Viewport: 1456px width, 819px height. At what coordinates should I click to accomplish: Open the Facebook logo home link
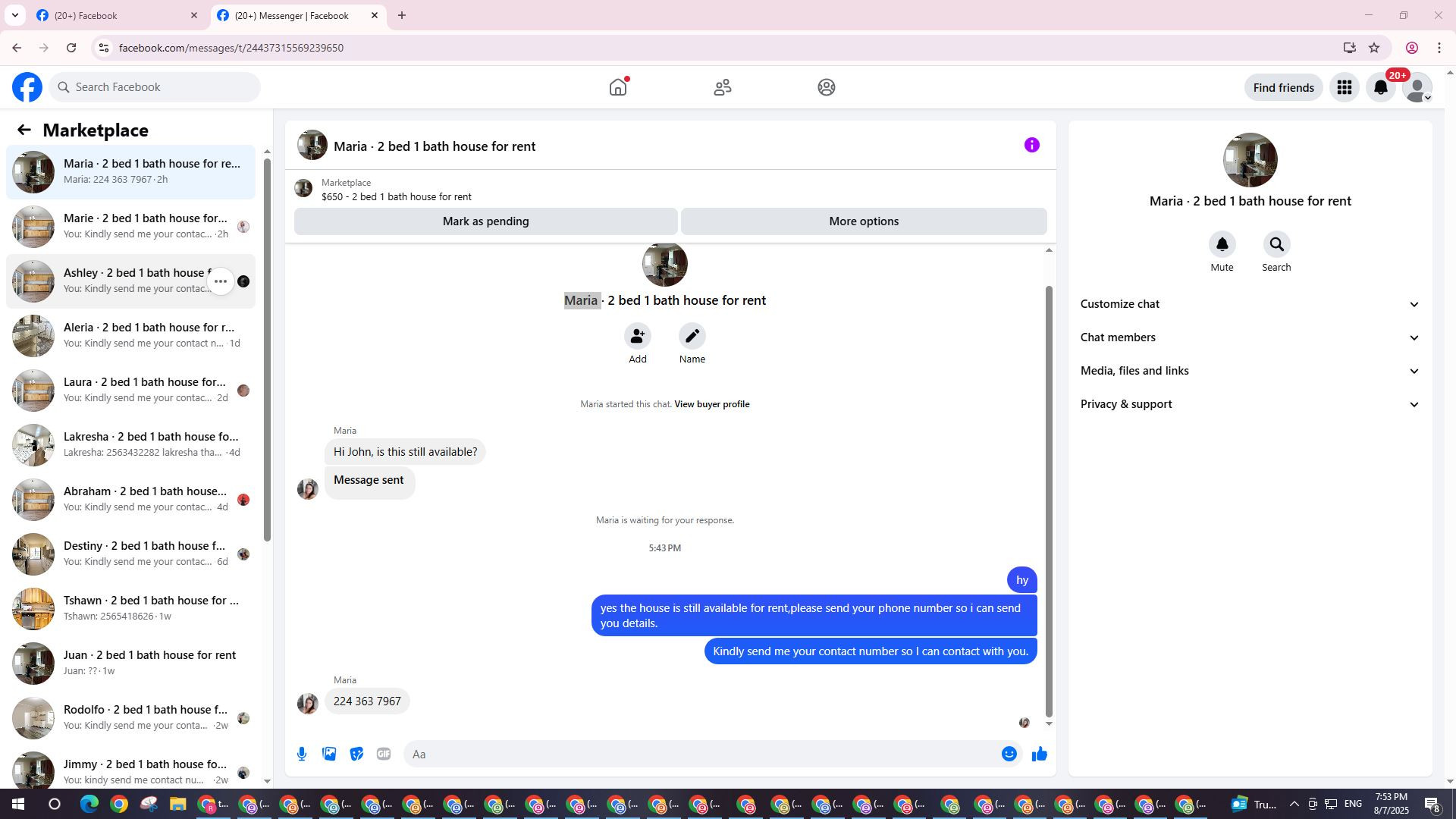[27, 87]
